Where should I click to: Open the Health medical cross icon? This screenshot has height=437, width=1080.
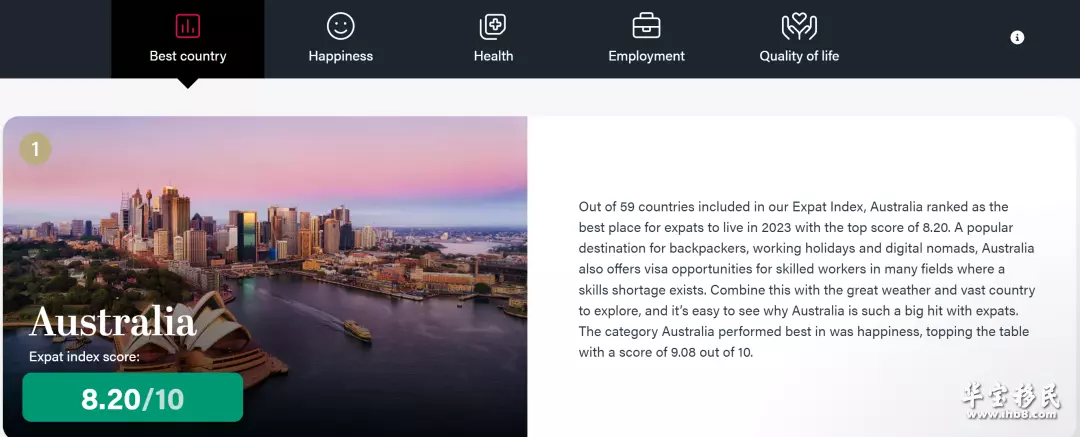(493, 26)
